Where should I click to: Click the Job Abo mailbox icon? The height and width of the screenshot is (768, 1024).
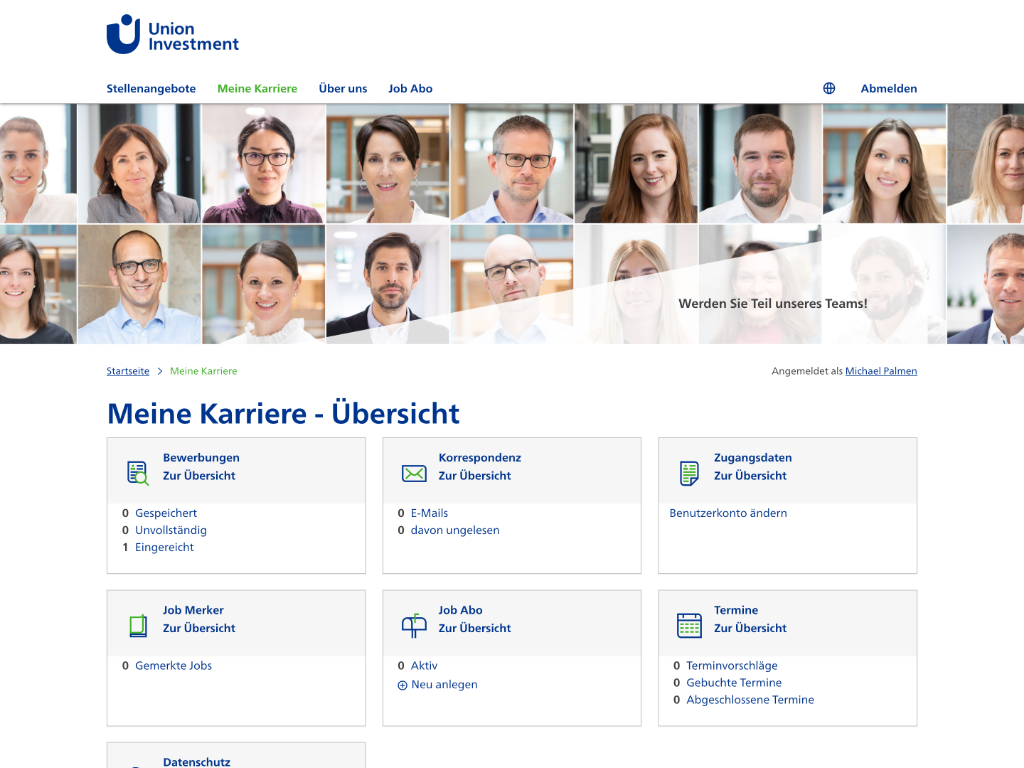[x=414, y=626]
